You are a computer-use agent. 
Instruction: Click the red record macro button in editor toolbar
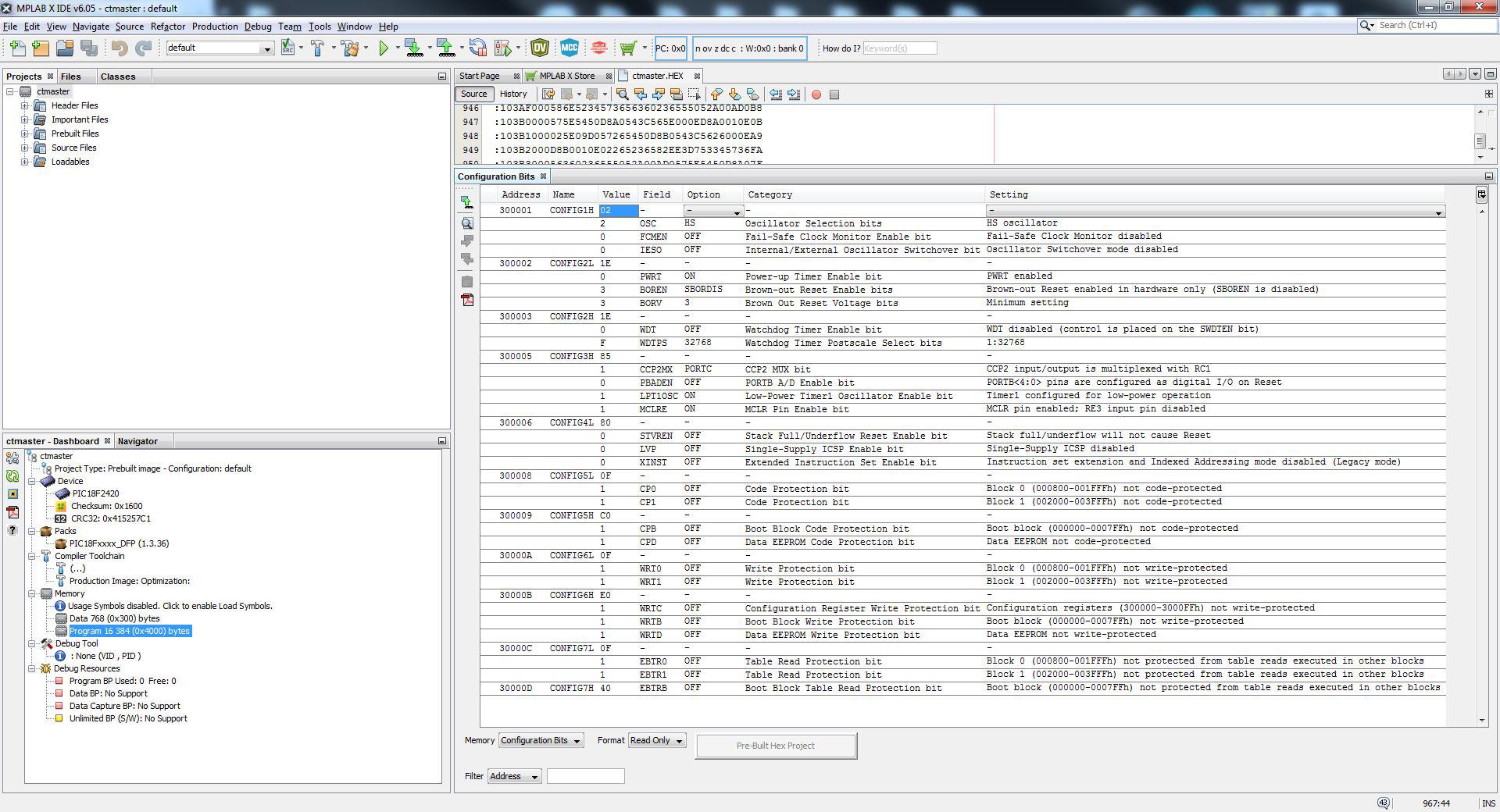816,94
